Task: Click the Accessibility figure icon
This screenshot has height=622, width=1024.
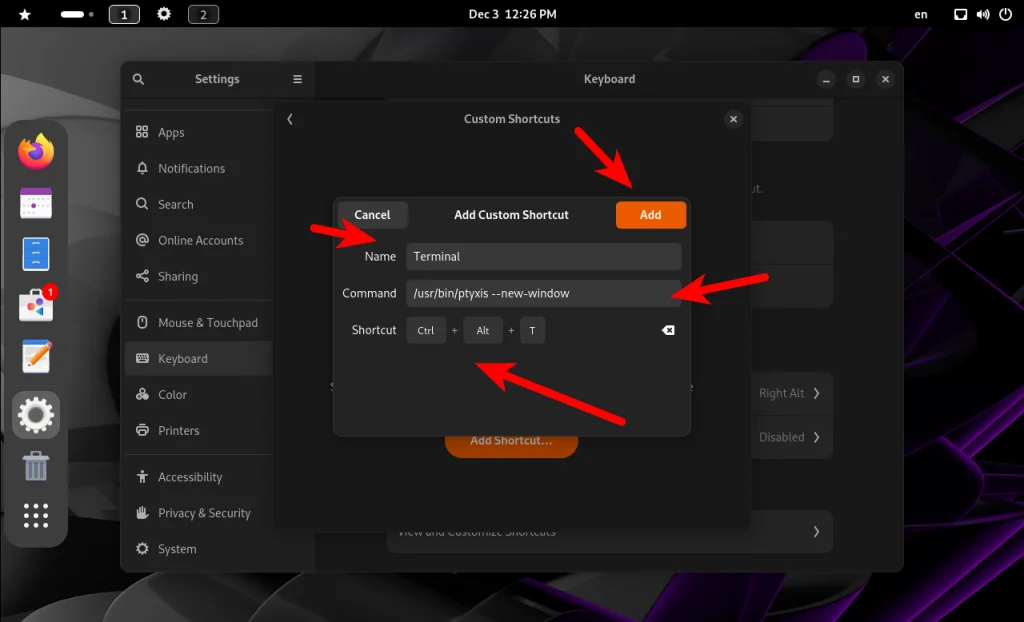Action: pyautogui.click(x=142, y=476)
